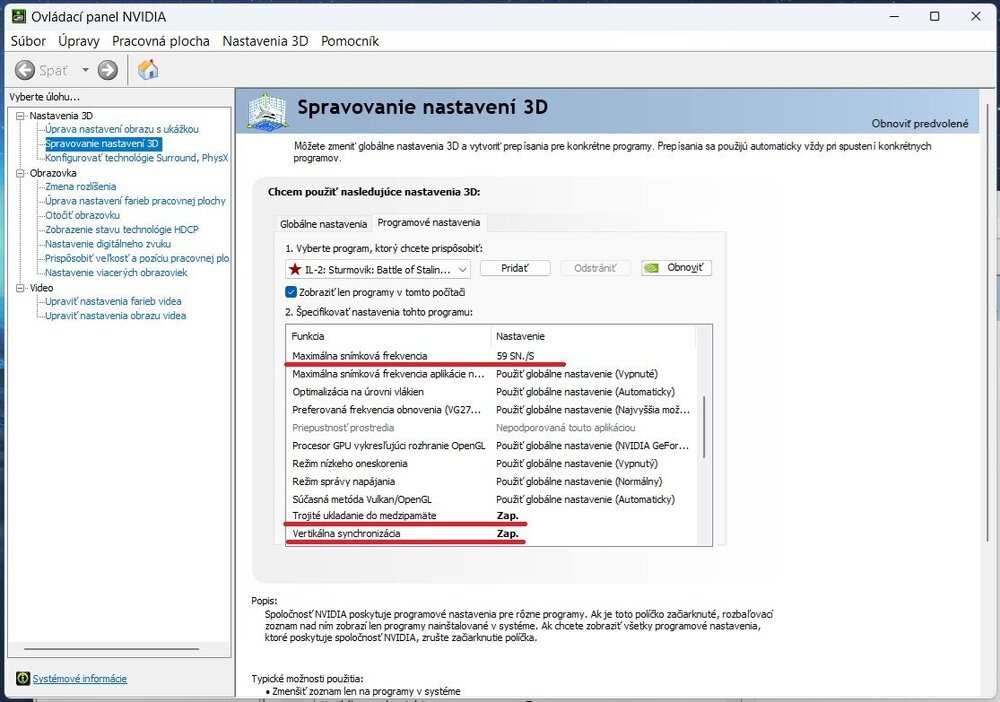The image size is (1000, 702).
Task: Open the Systémové informácie link
Action: [x=80, y=679]
